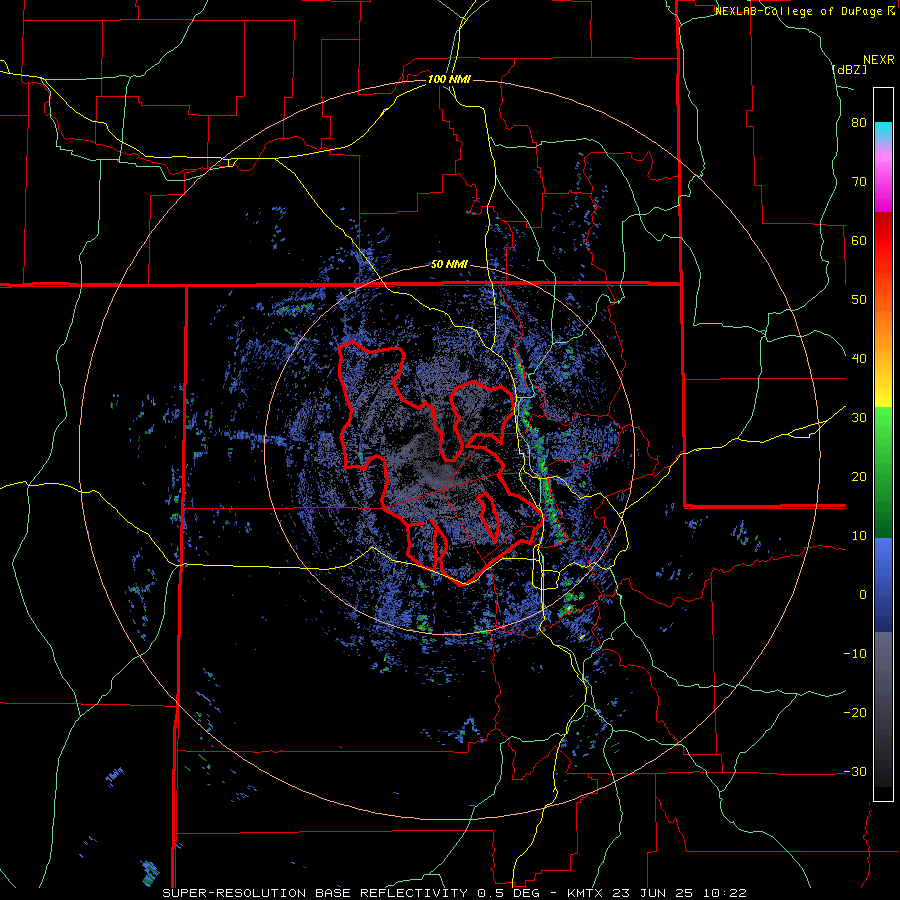Click the [dBZ] unit label
The height and width of the screenshot is (900, 900).
pos(849,69)
